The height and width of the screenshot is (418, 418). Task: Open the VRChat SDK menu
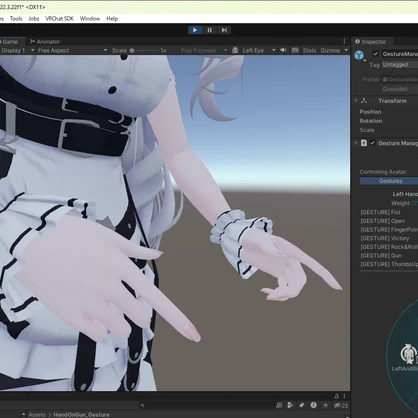coord(59,19)
